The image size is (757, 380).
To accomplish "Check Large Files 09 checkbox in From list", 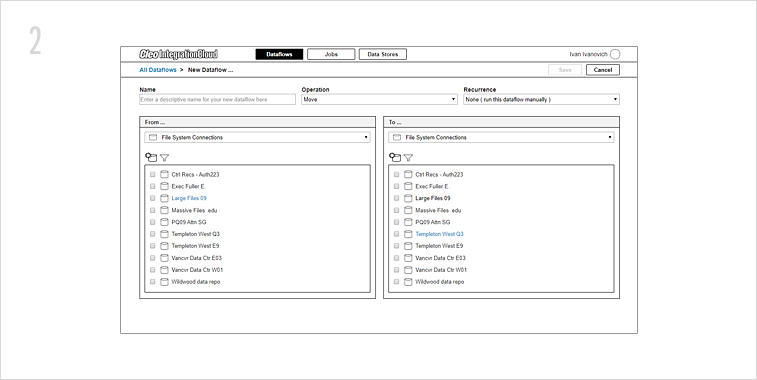I will coord(153,198).
